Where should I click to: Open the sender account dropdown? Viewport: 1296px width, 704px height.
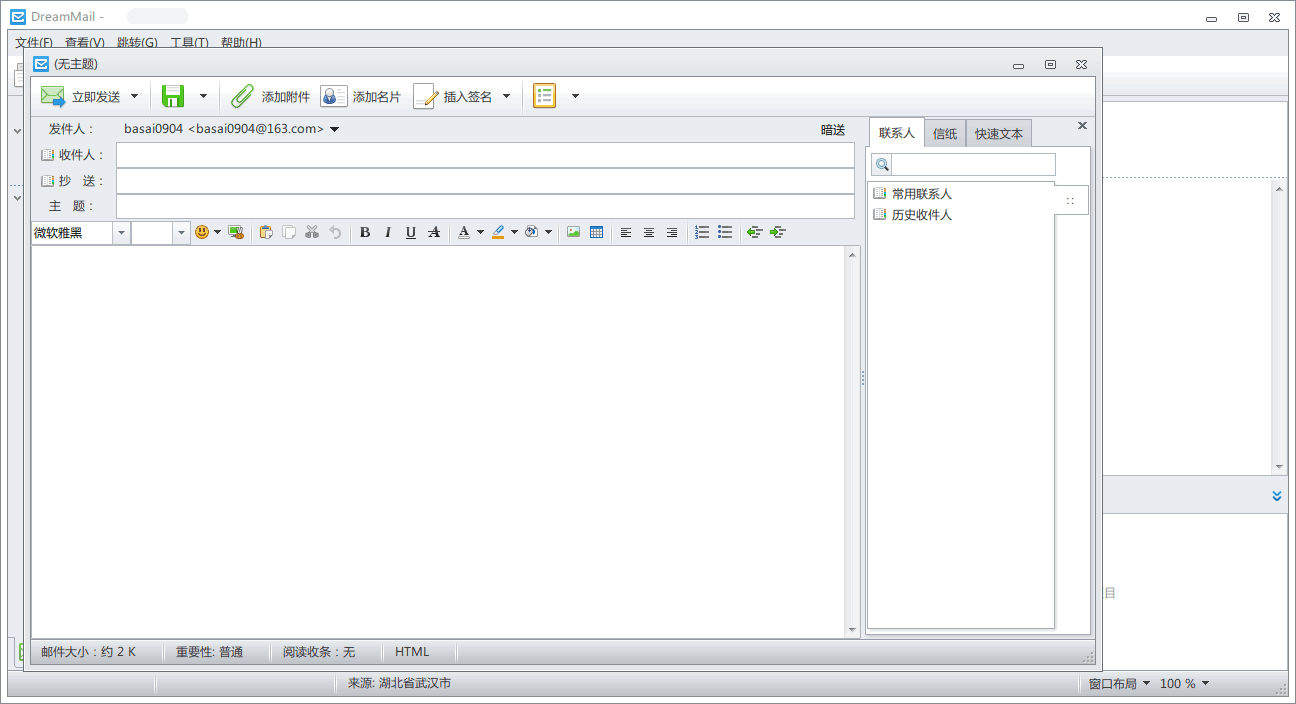click(334, 129)
